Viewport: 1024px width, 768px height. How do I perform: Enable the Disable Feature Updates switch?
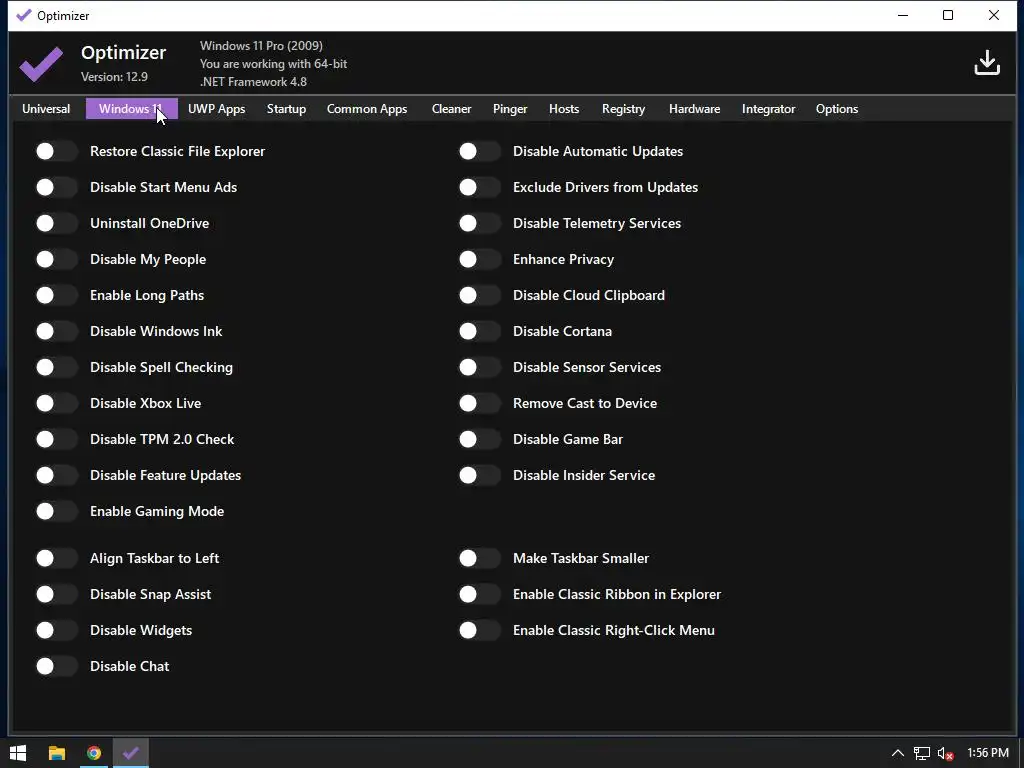point(56,475)
